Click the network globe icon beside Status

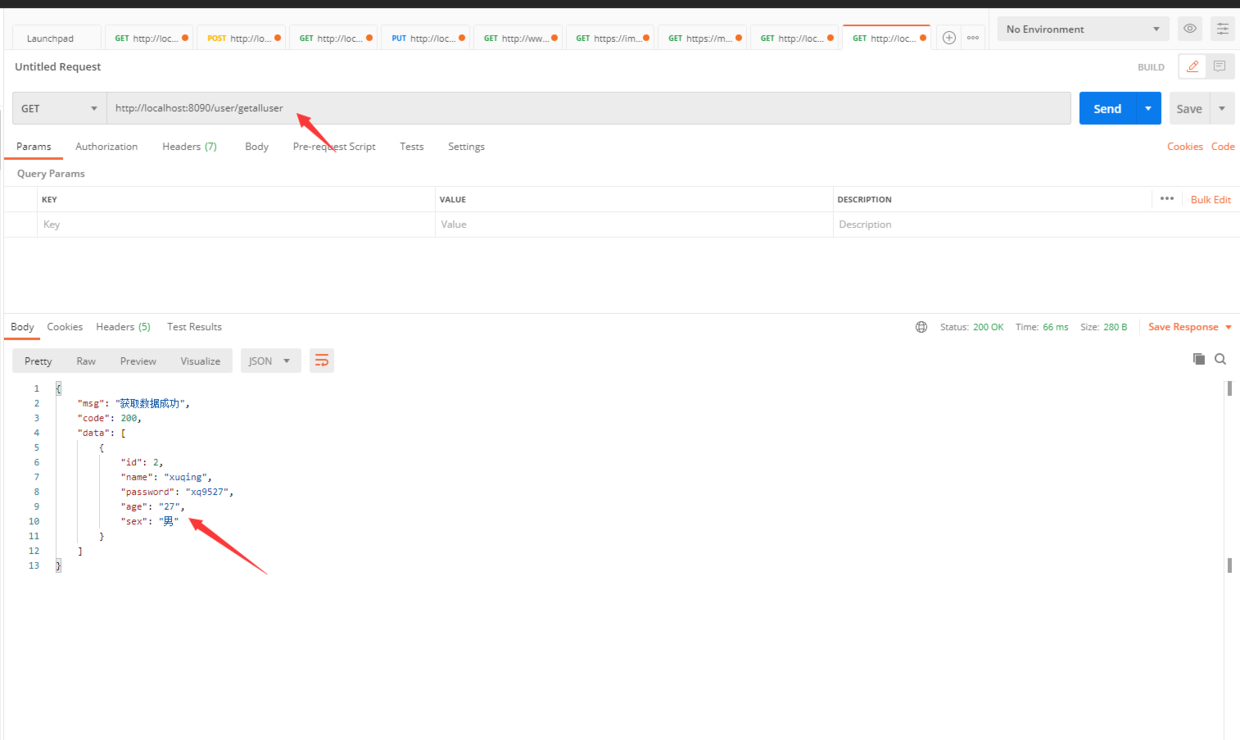tap(921, 327)
